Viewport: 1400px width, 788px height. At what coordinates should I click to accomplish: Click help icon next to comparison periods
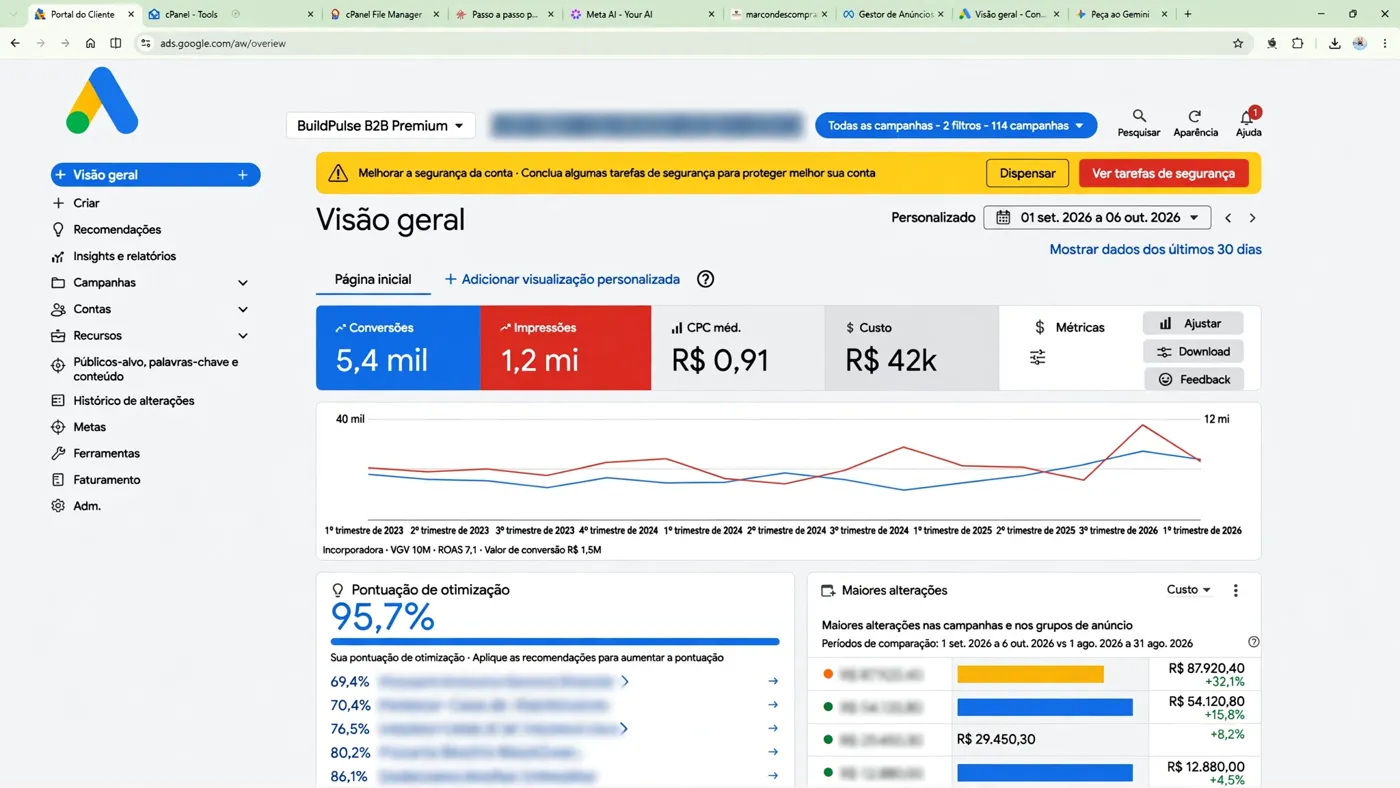(1253, 642)
